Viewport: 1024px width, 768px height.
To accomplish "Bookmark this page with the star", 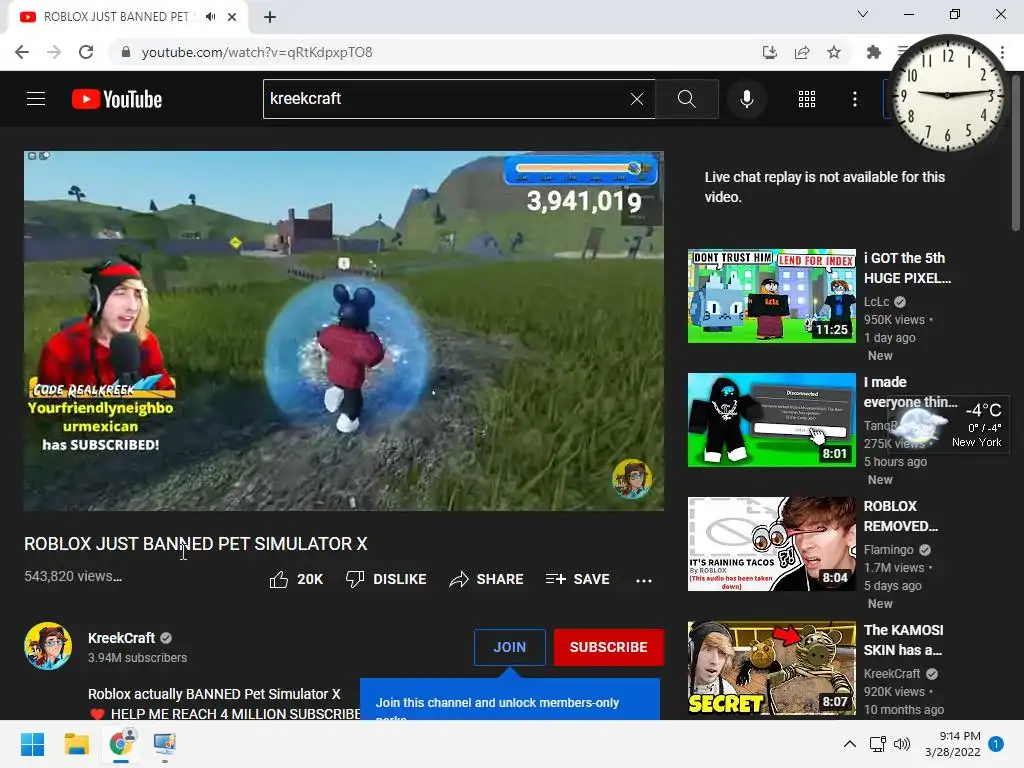I will pos(834,52).
